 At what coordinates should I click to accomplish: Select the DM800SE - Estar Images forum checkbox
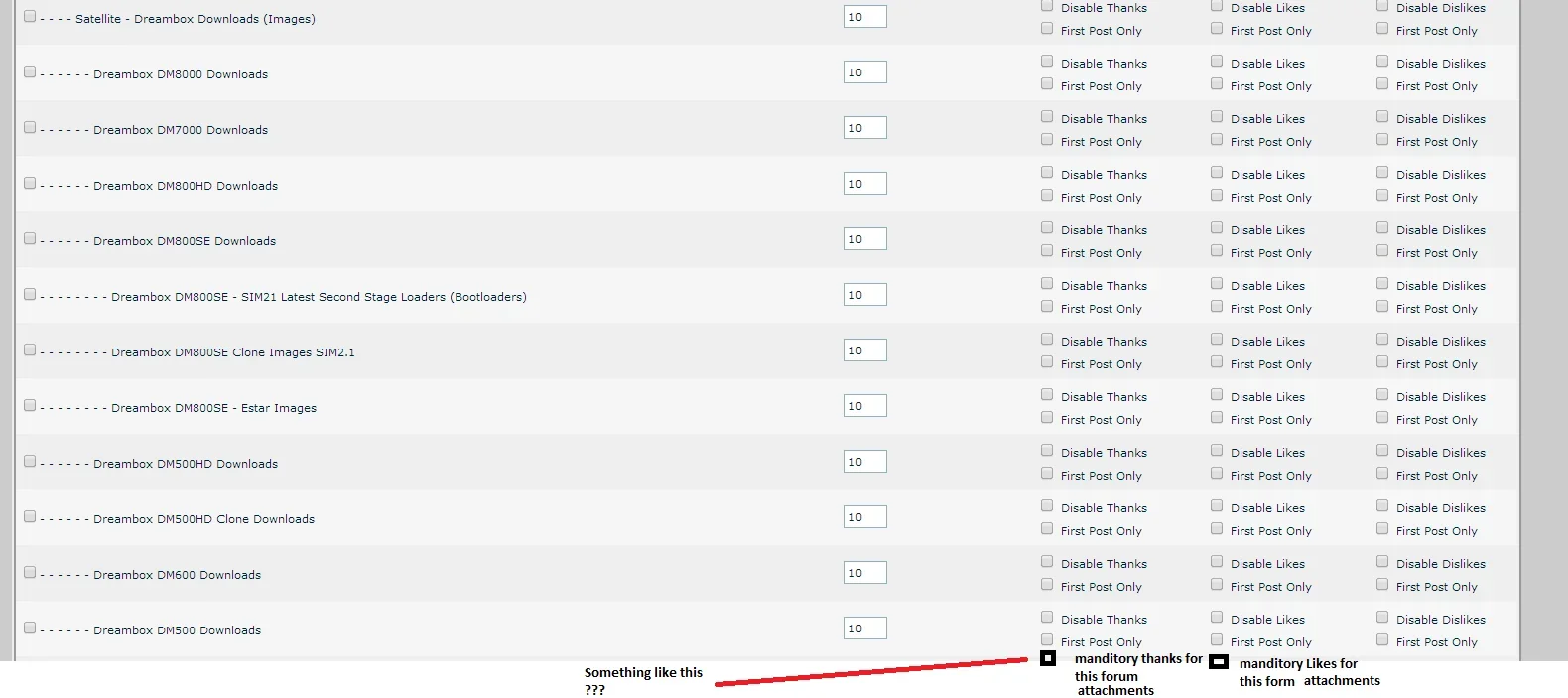coord(30,405)
